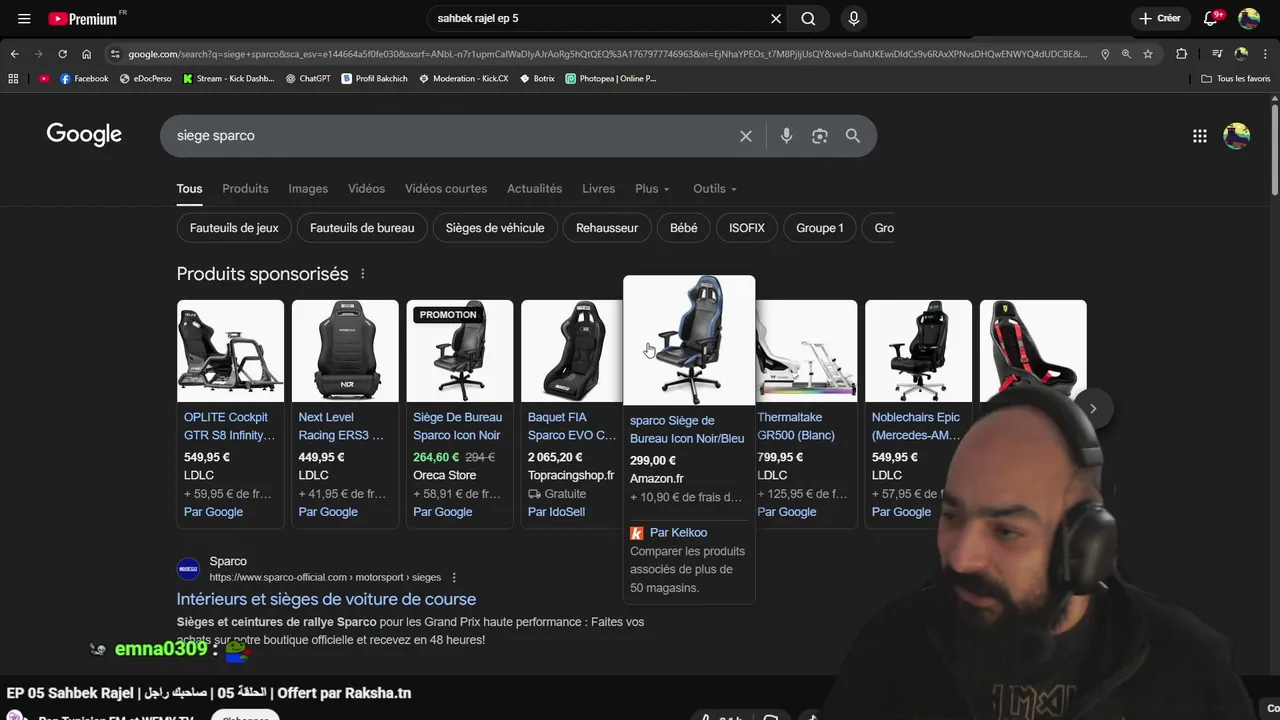
Task: Expand the Plus dropdown
Action: pyautogui.click(x=652, y=189)
